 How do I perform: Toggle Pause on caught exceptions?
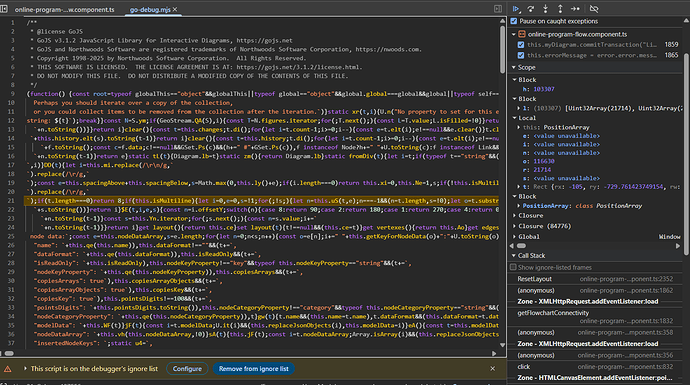click(x=514, y=21)
